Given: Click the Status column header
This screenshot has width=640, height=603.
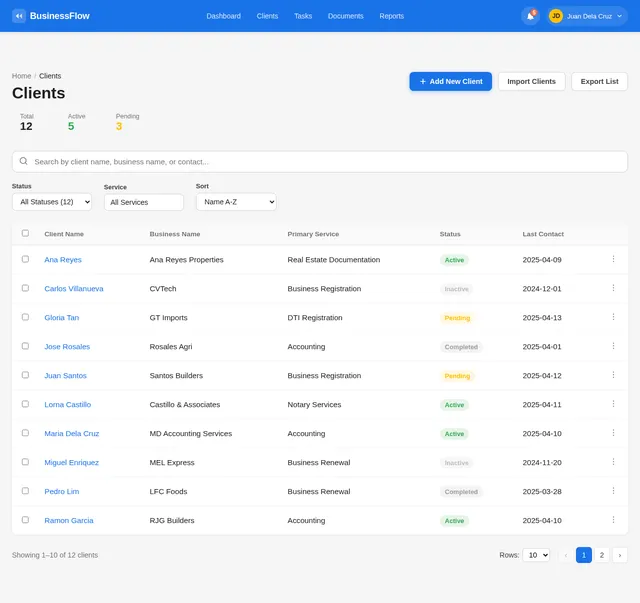Looking at the screenshot, I should point(450,234).
